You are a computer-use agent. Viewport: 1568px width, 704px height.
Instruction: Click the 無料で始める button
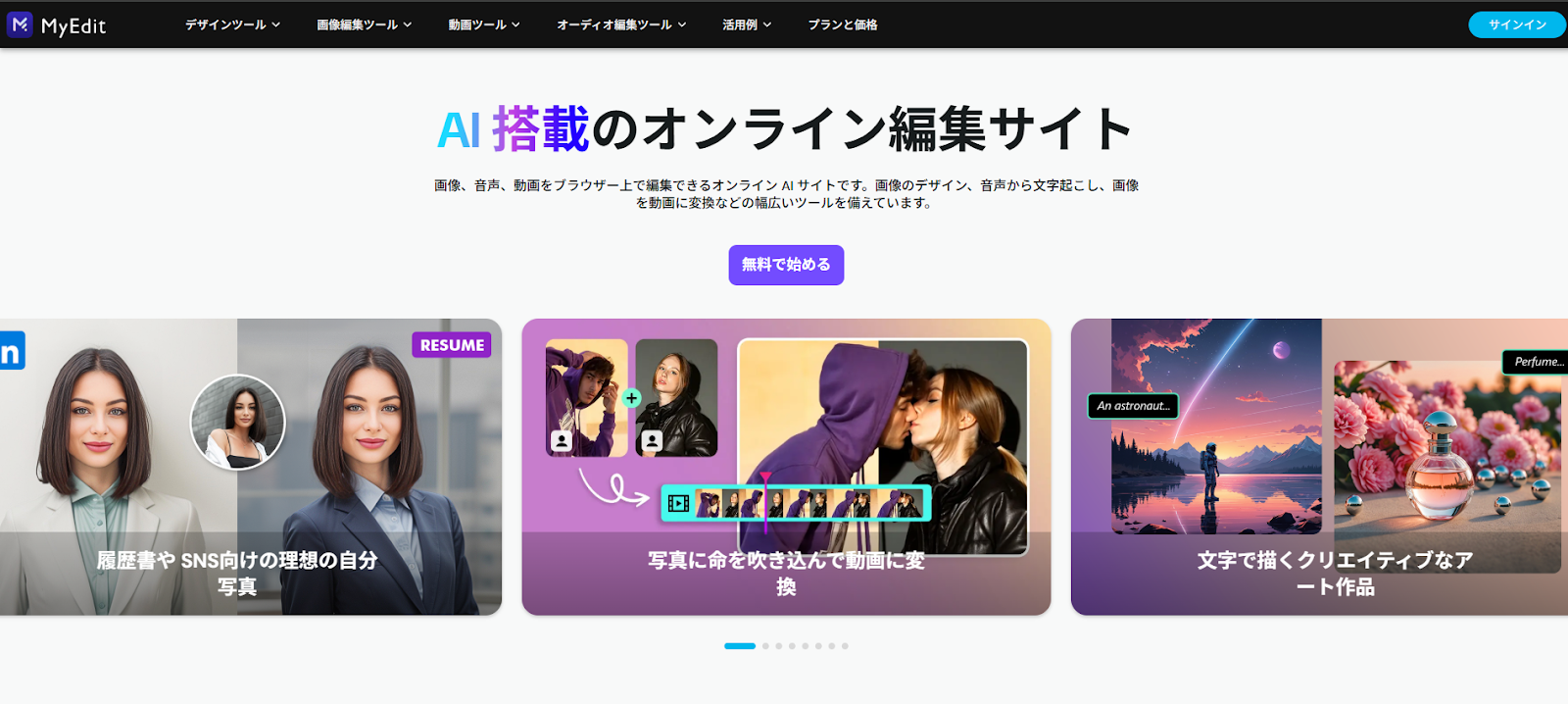click(786, 265)
